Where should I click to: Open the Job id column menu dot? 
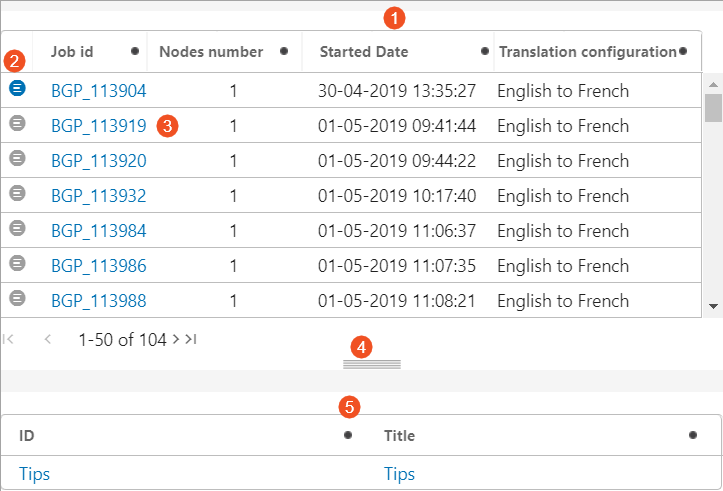pos(135,50)
